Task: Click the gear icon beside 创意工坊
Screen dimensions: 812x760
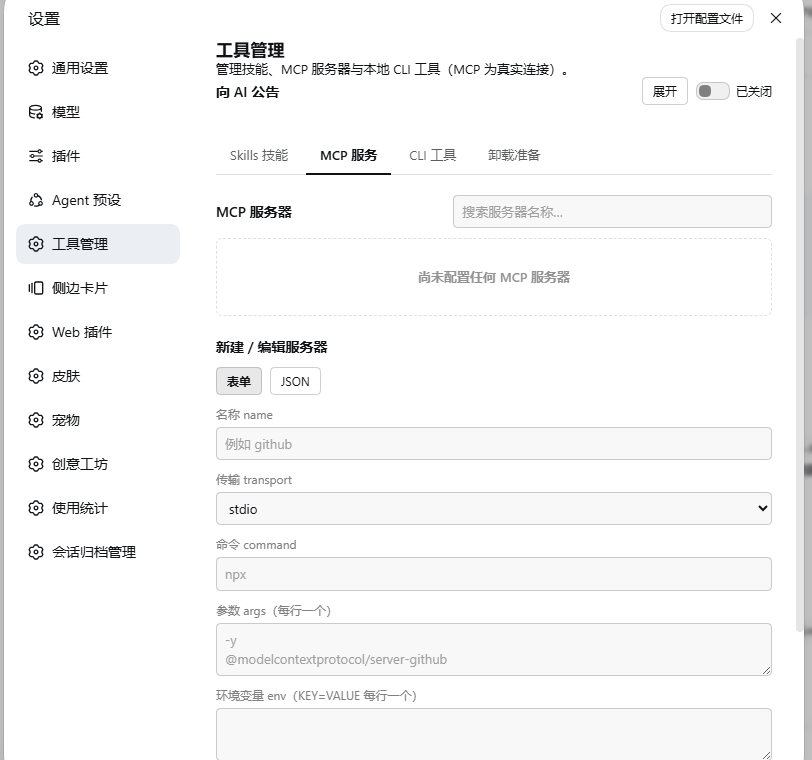Action: pyautogui.click(x=36, y=464)
